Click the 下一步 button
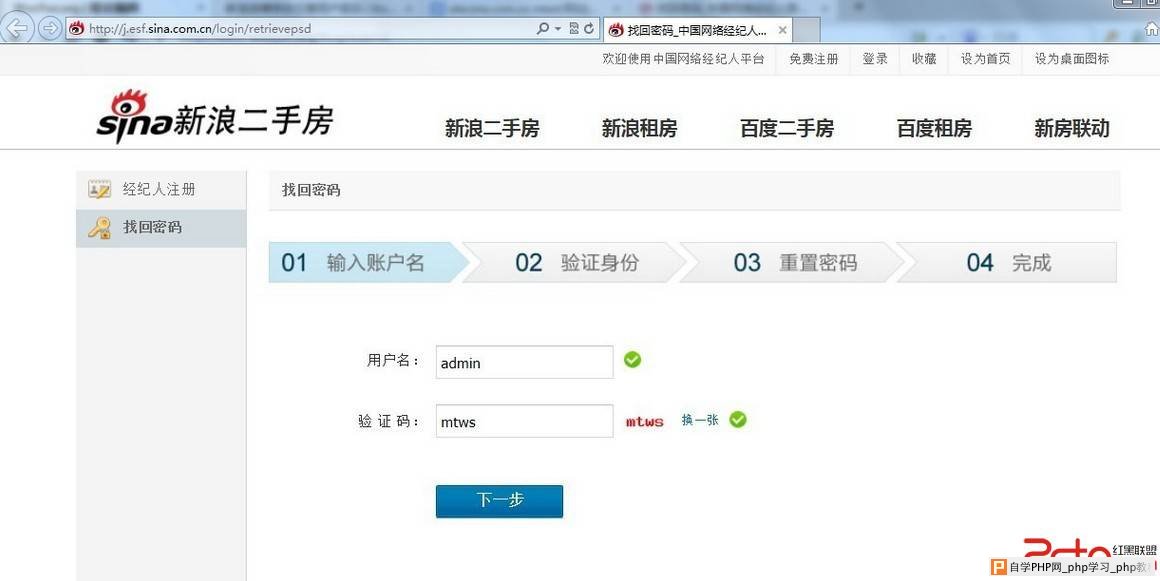This screenshot has width=1160, height=581. tap(499, 501)
